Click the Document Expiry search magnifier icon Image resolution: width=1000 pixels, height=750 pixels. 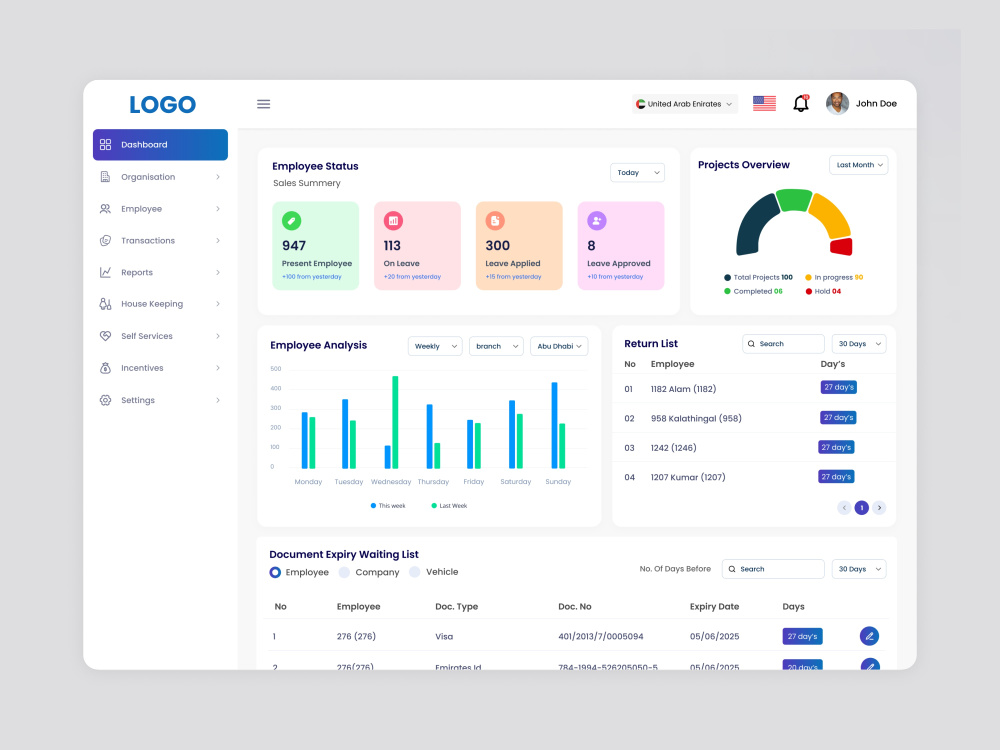tap(732, 569)
